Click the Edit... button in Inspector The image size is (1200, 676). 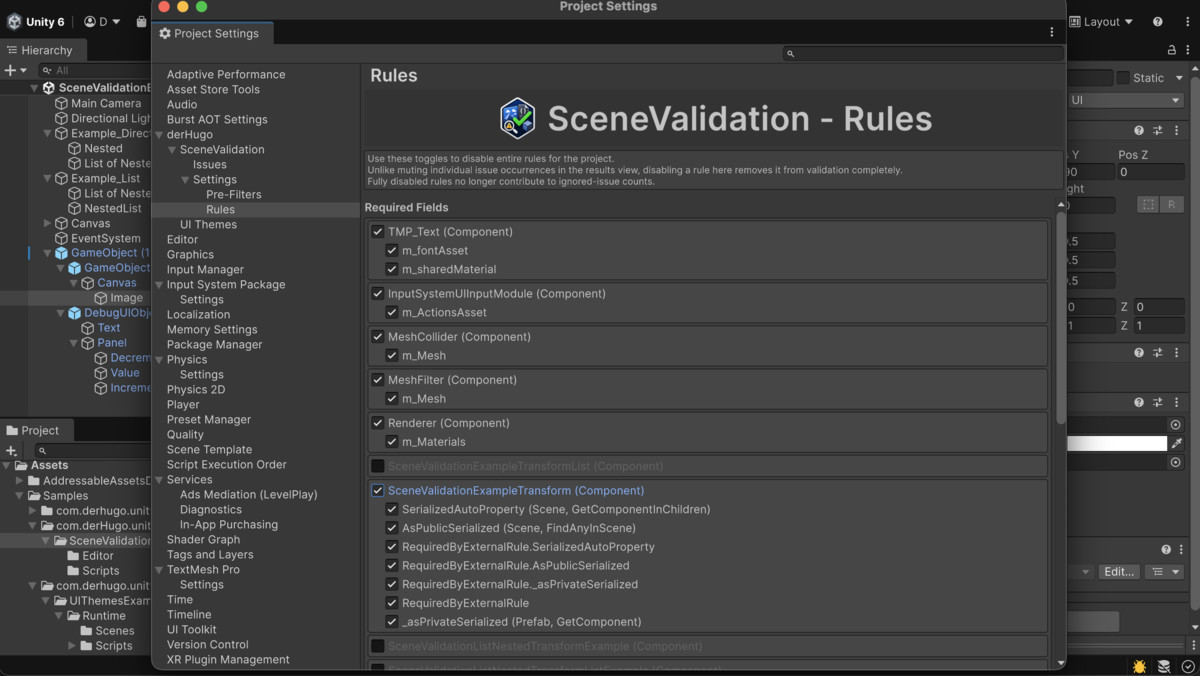click(1118, 571)
